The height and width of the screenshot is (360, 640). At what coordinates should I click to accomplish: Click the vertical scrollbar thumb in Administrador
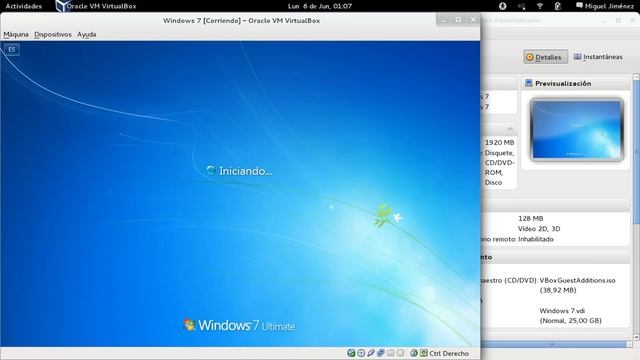(x=636, y=152)
